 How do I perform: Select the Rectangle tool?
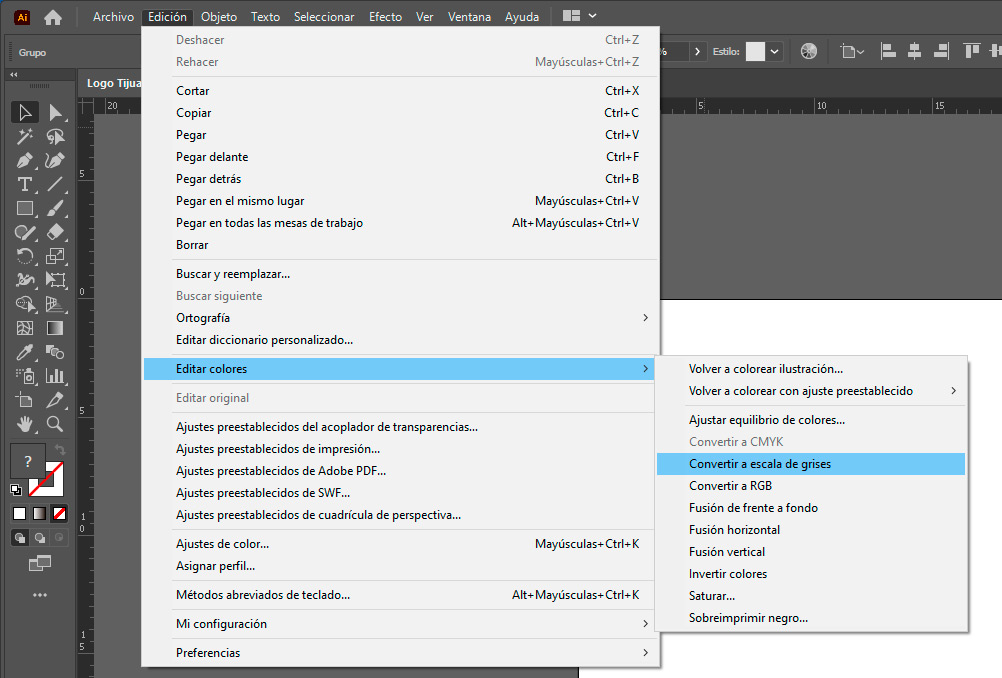25,208
